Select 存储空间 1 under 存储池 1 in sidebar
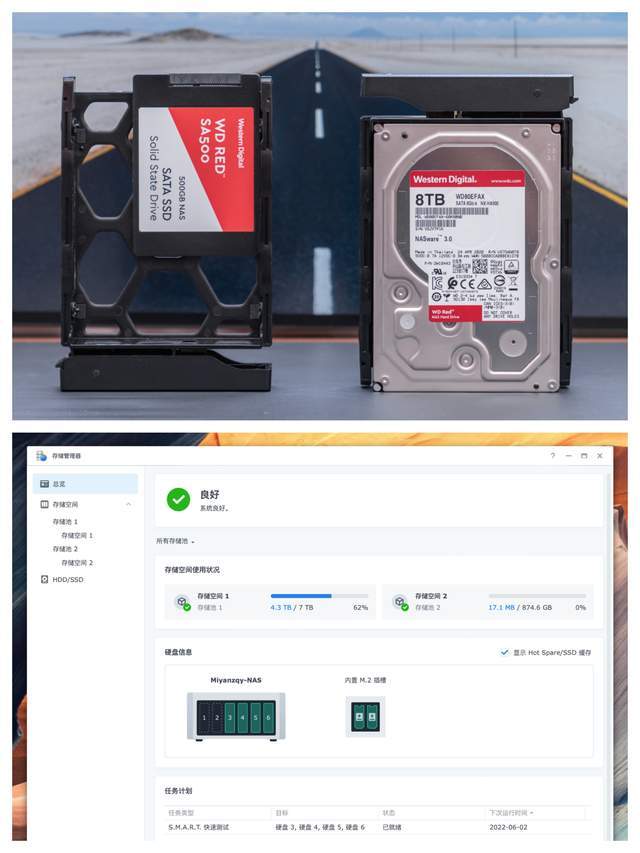The image size is (640, 853). 77,535
